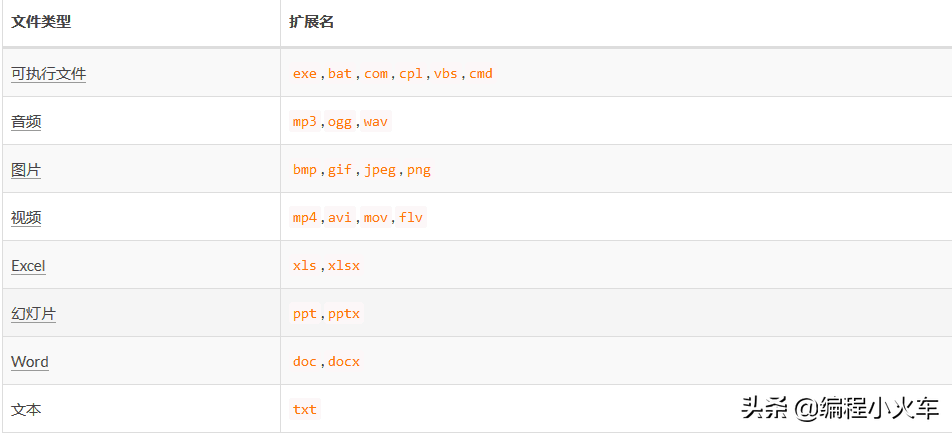Click the exe extension code tag
This screenshot has height=433, width=952.
[305, 74]
